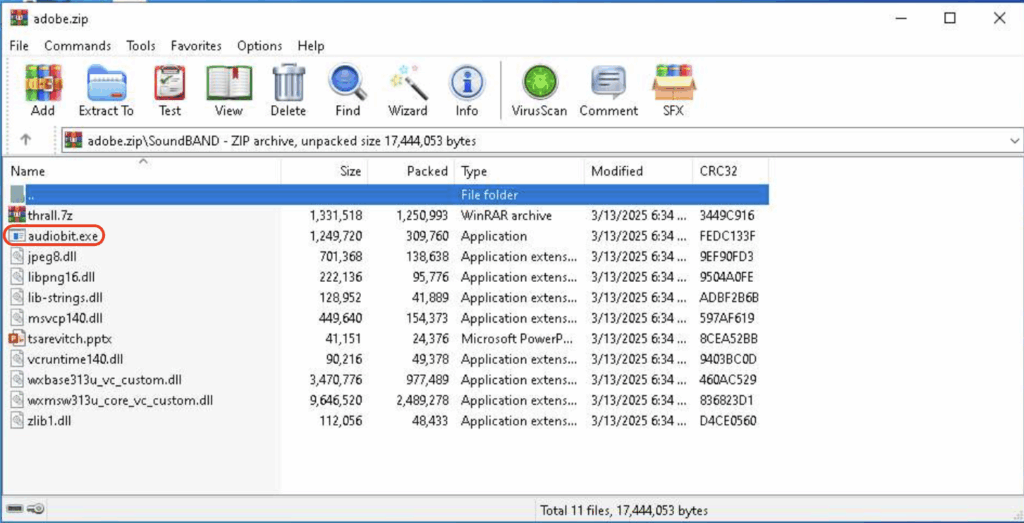The width and height of the screenshot is (1024, 523).
Task: Select the msvcp140.dll file name
Action: coord(65,319)
